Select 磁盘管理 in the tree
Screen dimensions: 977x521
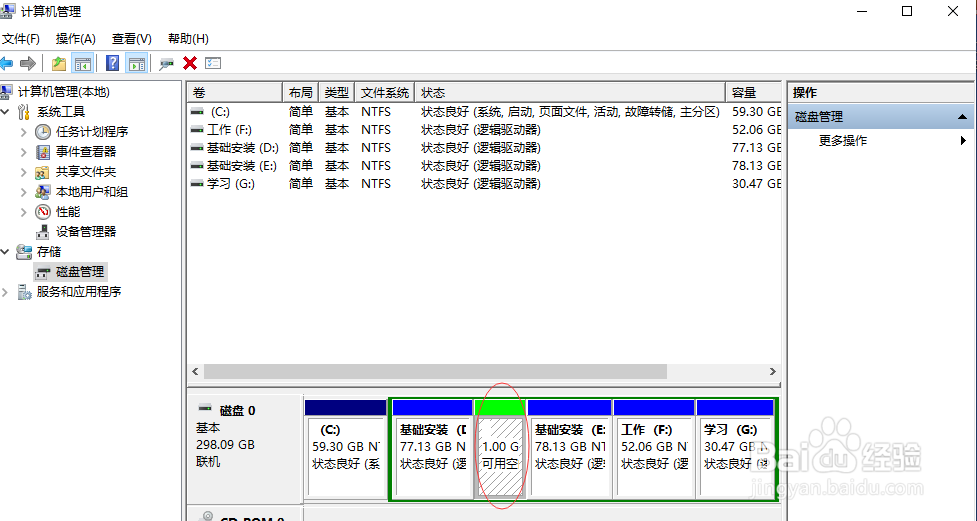click(x=80, y=272)
